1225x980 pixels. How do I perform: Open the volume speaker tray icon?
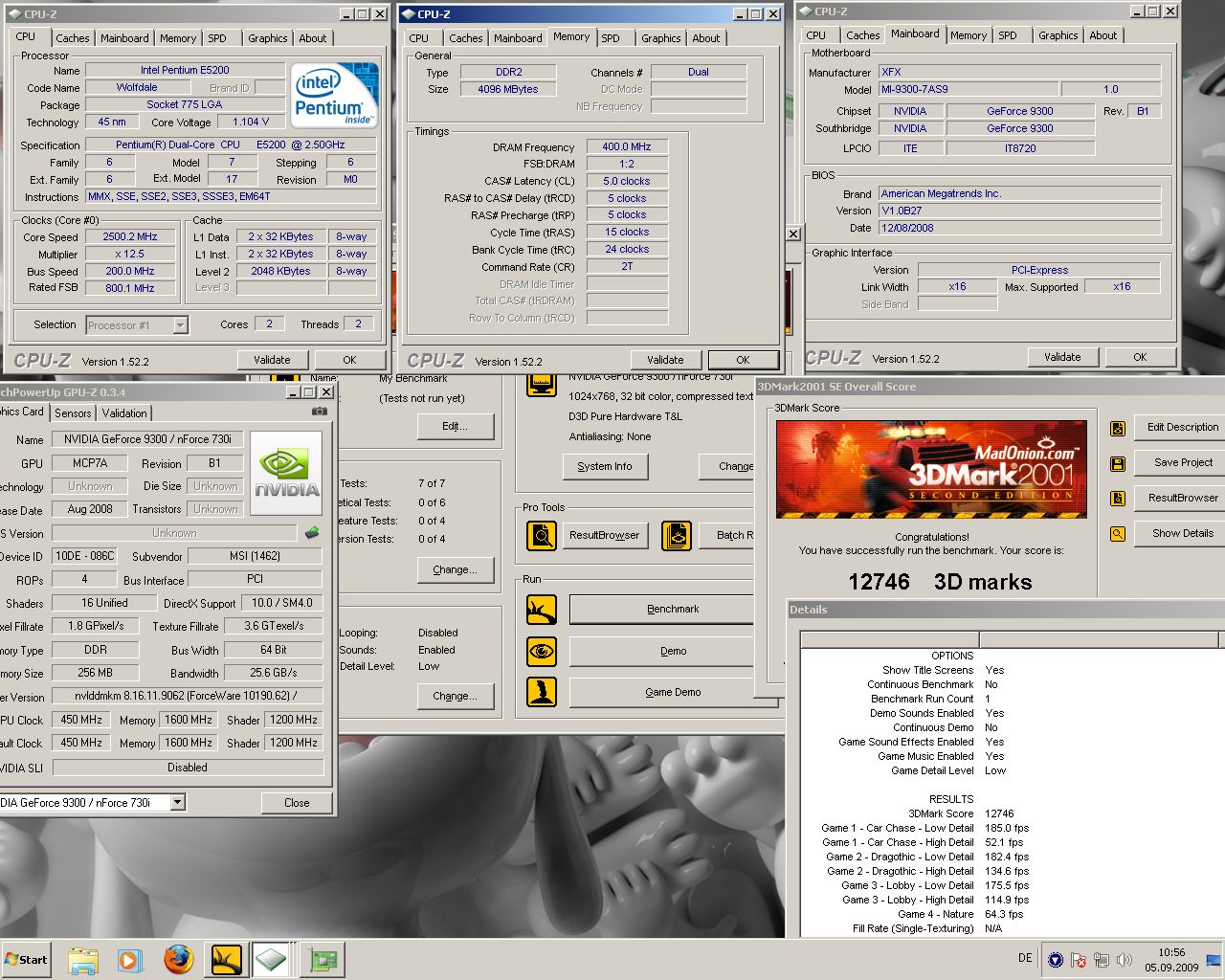[1125, 960]
